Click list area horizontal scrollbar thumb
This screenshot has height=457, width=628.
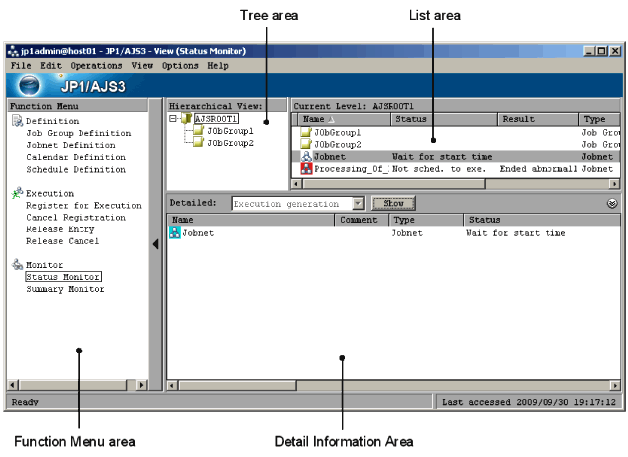coord(394,184)
